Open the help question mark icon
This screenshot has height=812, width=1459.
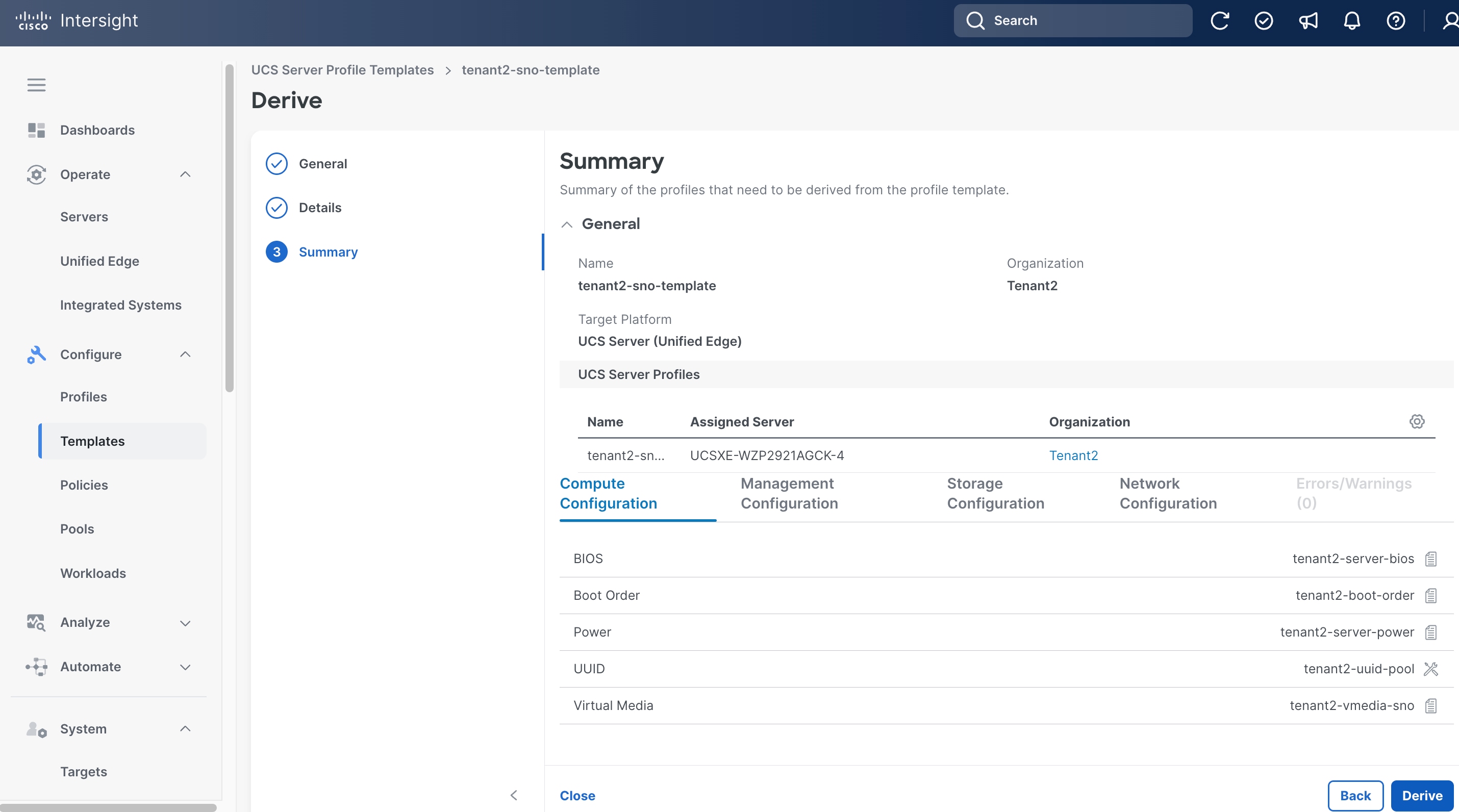point(1396,21)
